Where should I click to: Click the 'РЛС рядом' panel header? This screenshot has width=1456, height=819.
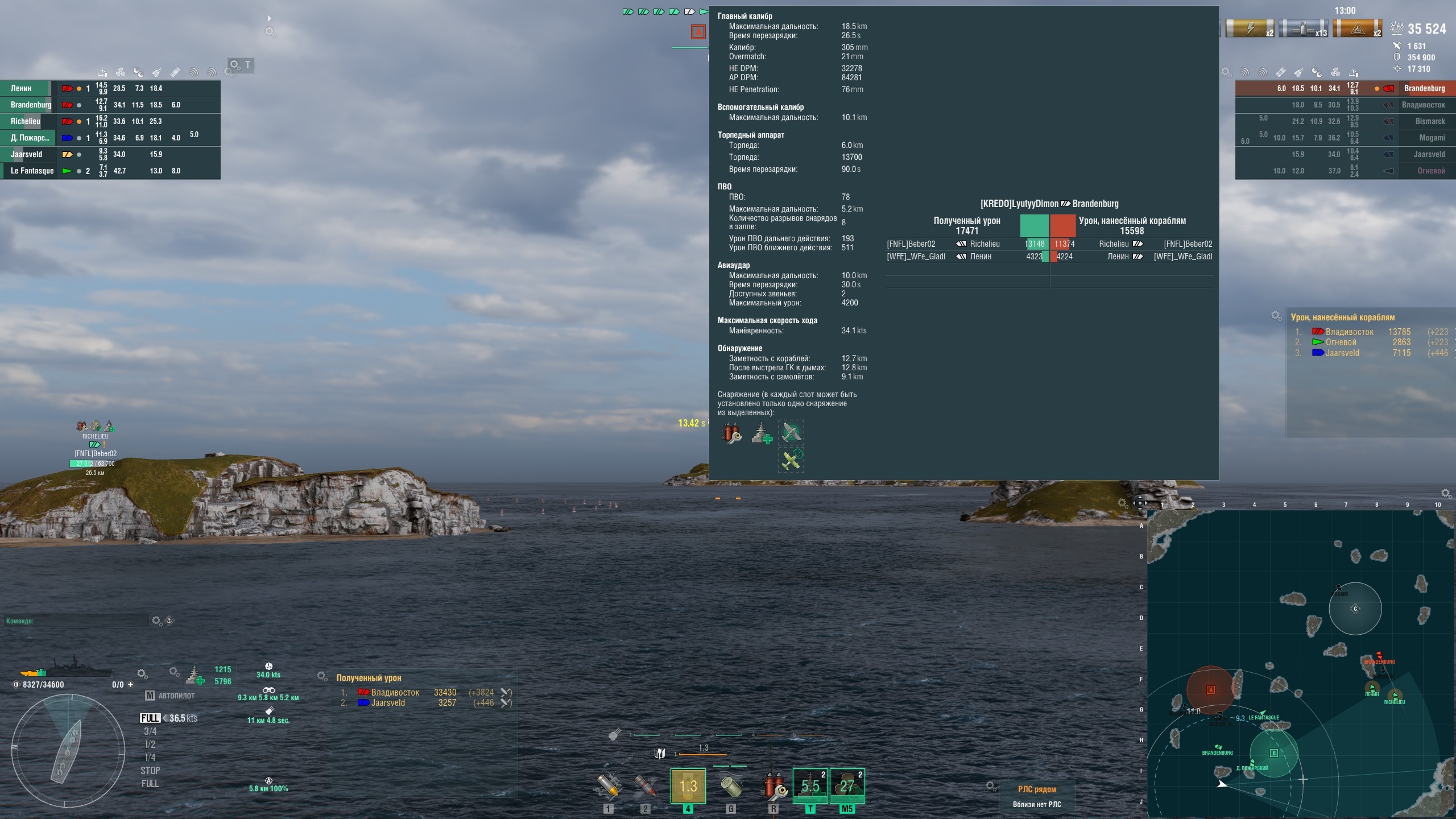click(x=1037, y=789)
